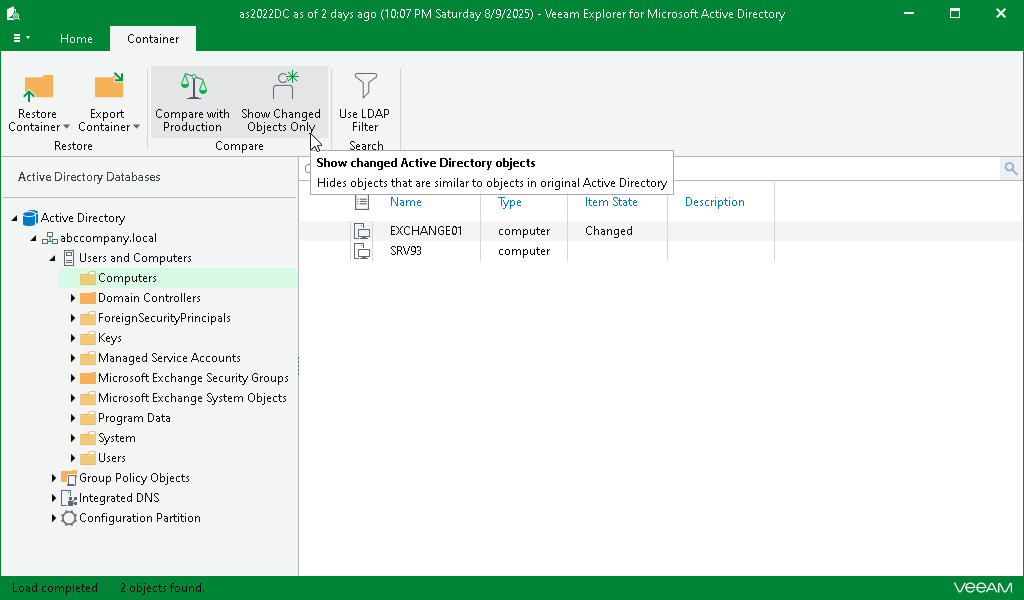Image resolution: width=1024 pixels, height=600 pixels.
Task: Click the Export Container icon
Action: [x=108, y=86]
